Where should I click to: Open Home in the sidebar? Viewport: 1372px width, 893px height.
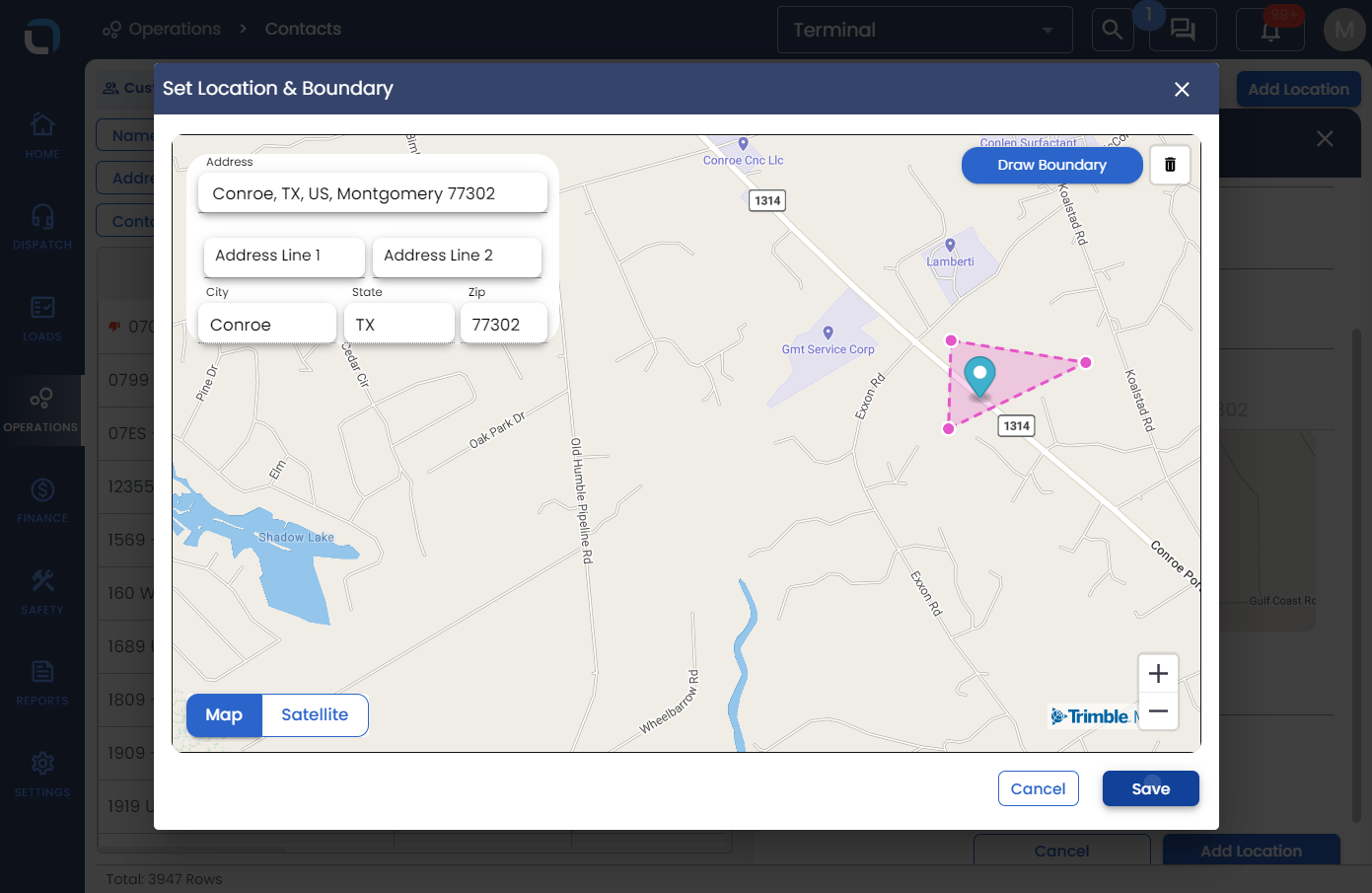[41, 136]
